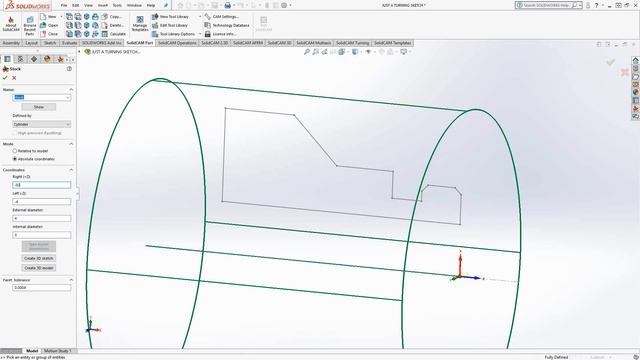Viewport: 640px width, 360px height.
Task: Click the Zoom to Area icon
Action: 316,52
